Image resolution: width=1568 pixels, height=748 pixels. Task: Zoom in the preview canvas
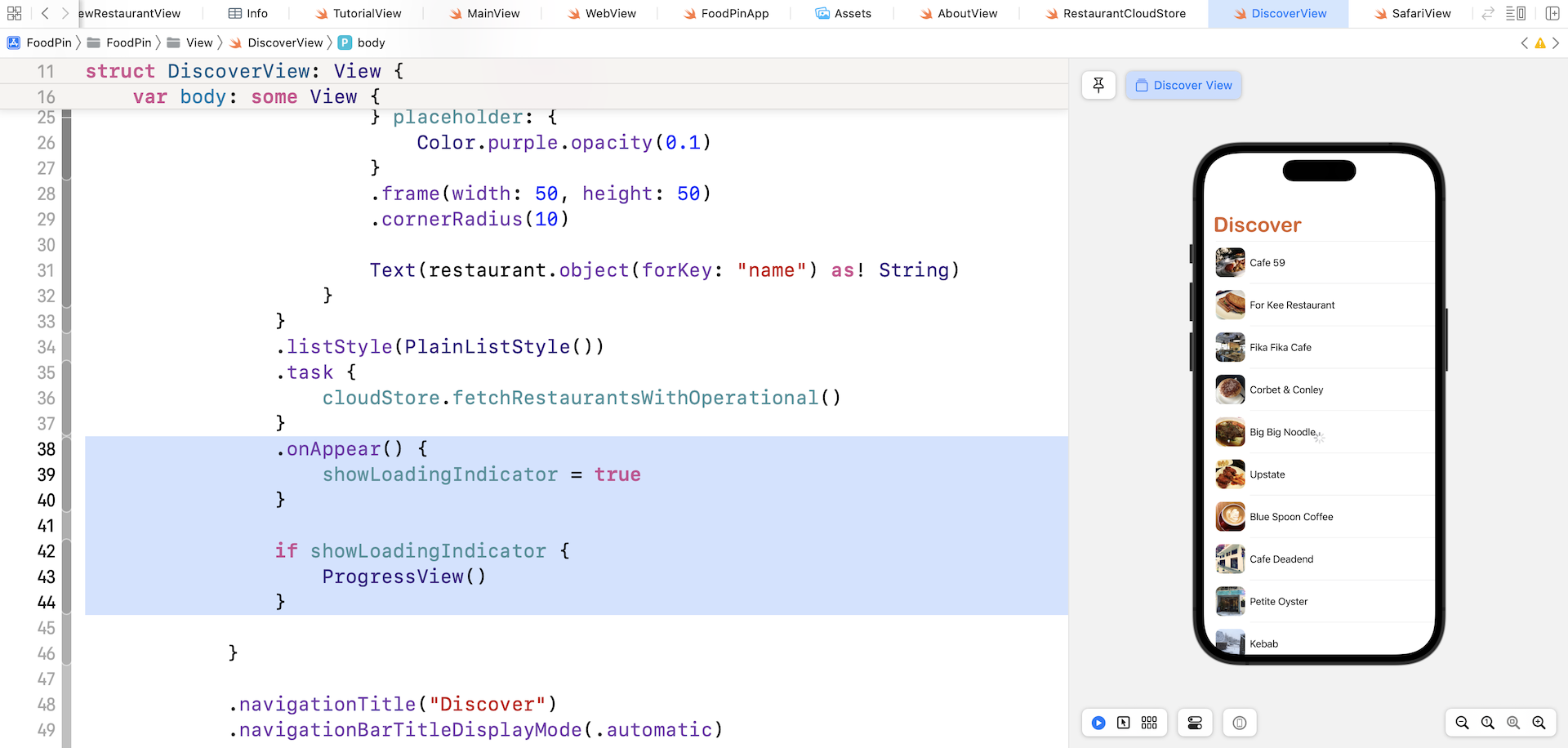click(x=1539, y=723)
